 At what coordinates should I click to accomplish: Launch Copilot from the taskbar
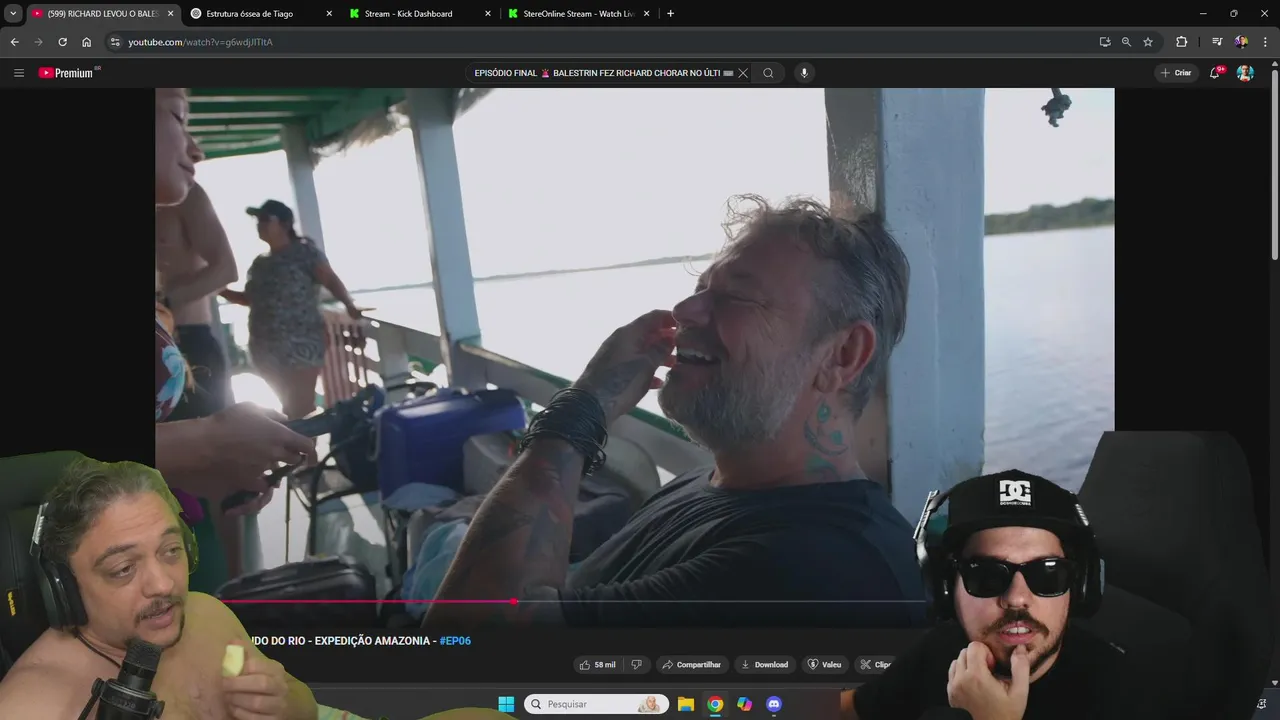[744, 704]
